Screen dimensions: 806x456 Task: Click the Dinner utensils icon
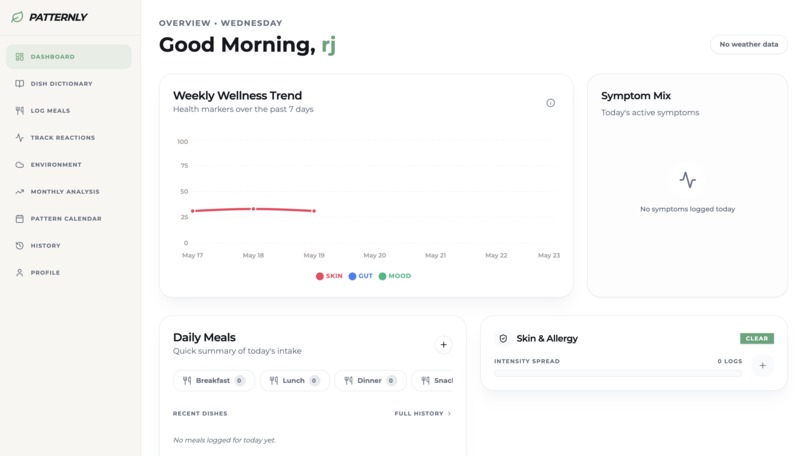point(349,380)
